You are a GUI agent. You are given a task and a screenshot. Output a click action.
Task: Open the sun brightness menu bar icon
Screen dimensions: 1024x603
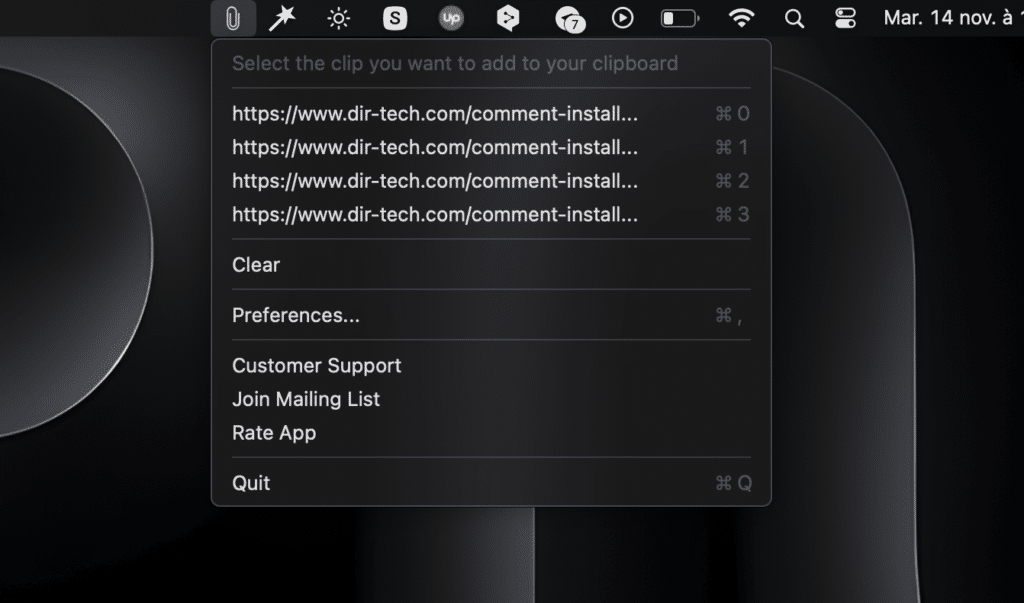[338, 18]
